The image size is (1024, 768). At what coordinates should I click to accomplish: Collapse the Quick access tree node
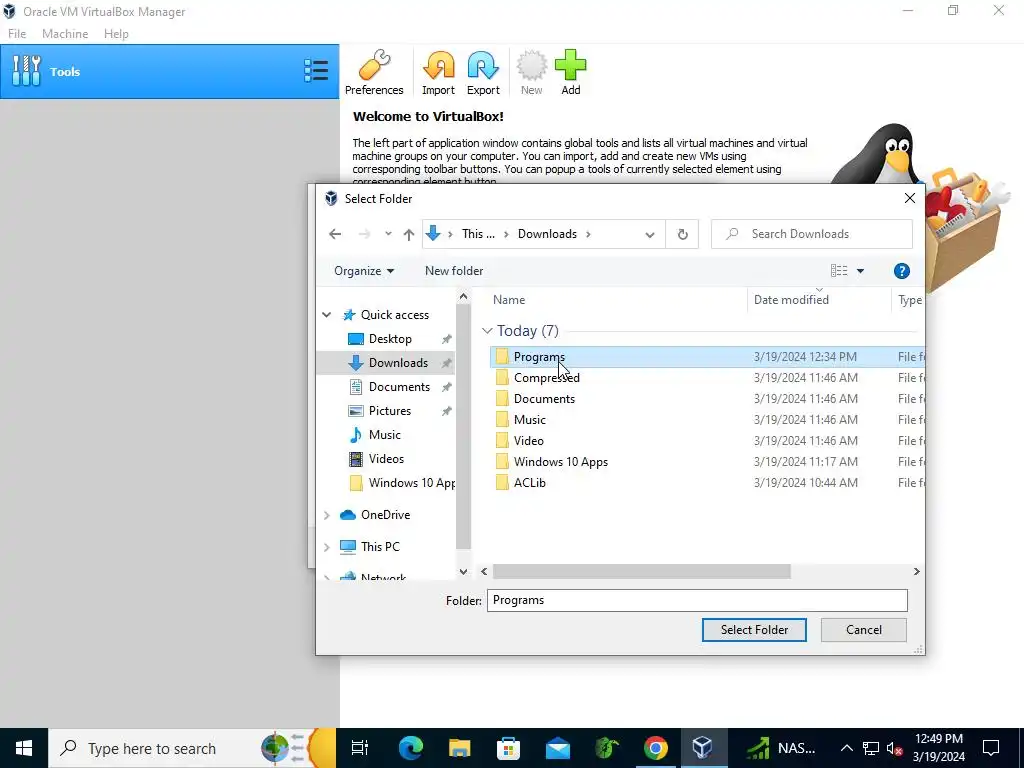click(x=327, y=315)
